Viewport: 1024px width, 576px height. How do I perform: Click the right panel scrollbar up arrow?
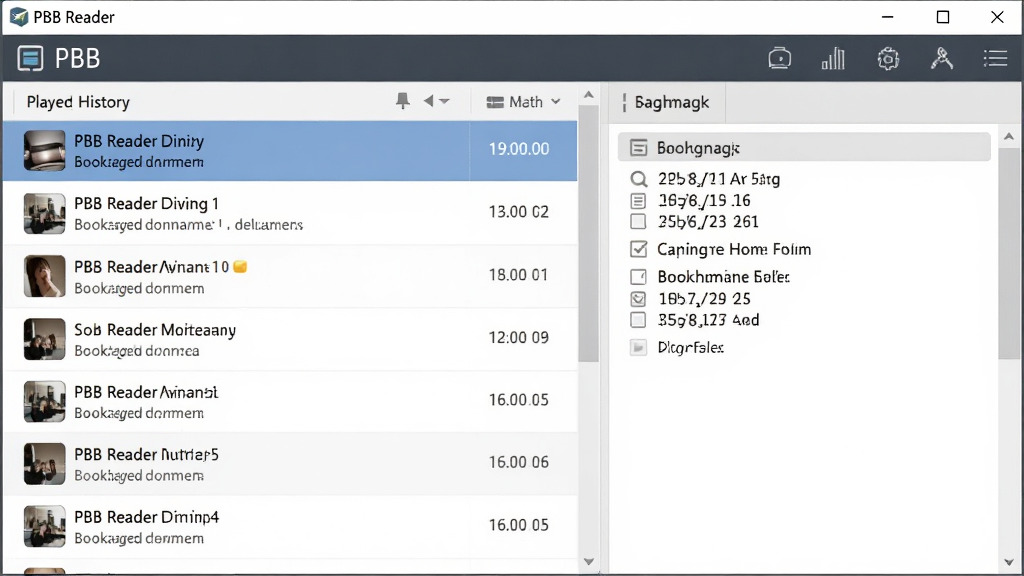(x=1008, y=136)
